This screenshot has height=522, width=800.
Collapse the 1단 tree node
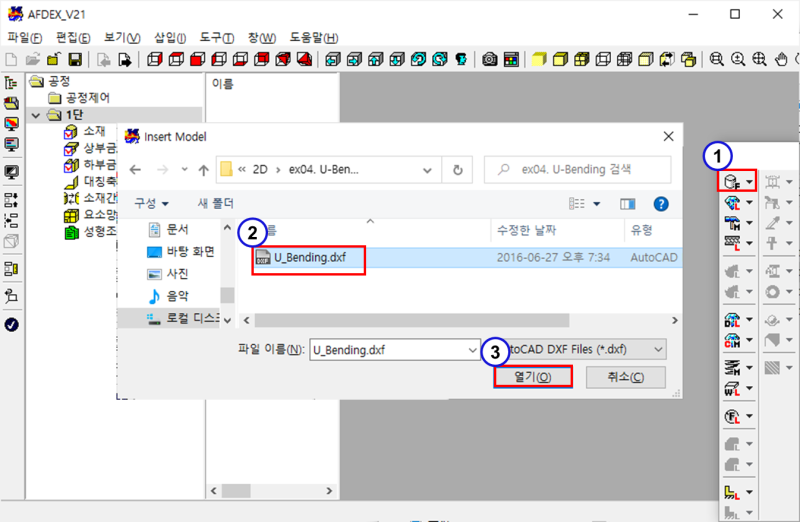(x=37, y=115)
